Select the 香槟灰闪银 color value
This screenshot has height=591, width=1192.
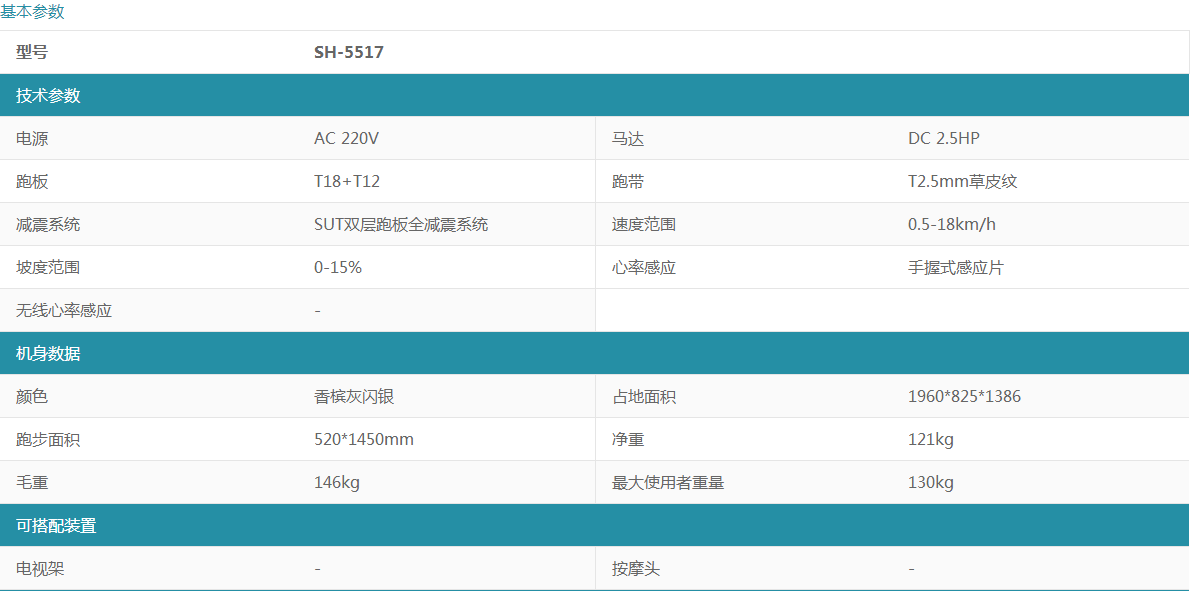coord(354,397)
